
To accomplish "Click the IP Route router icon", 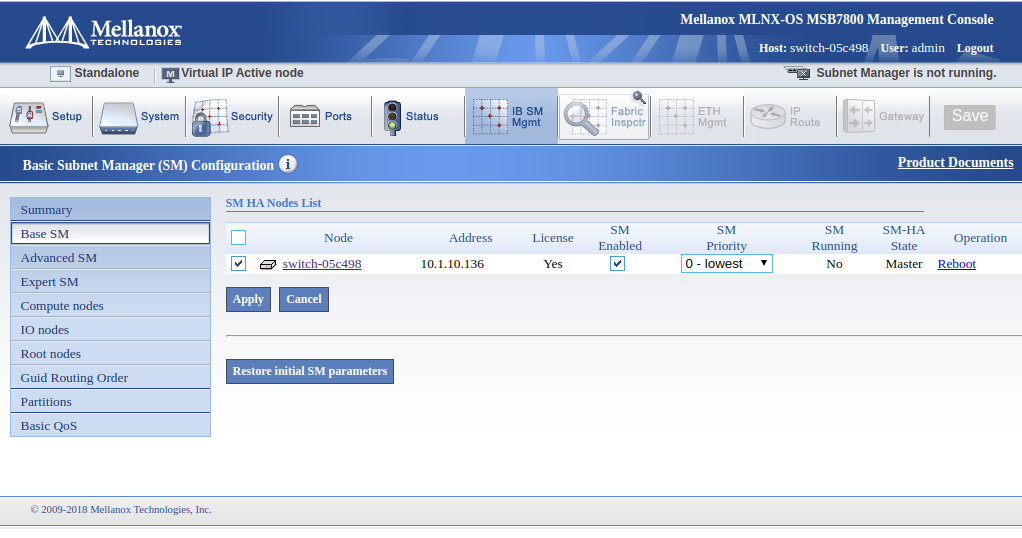I will point(767,117).
